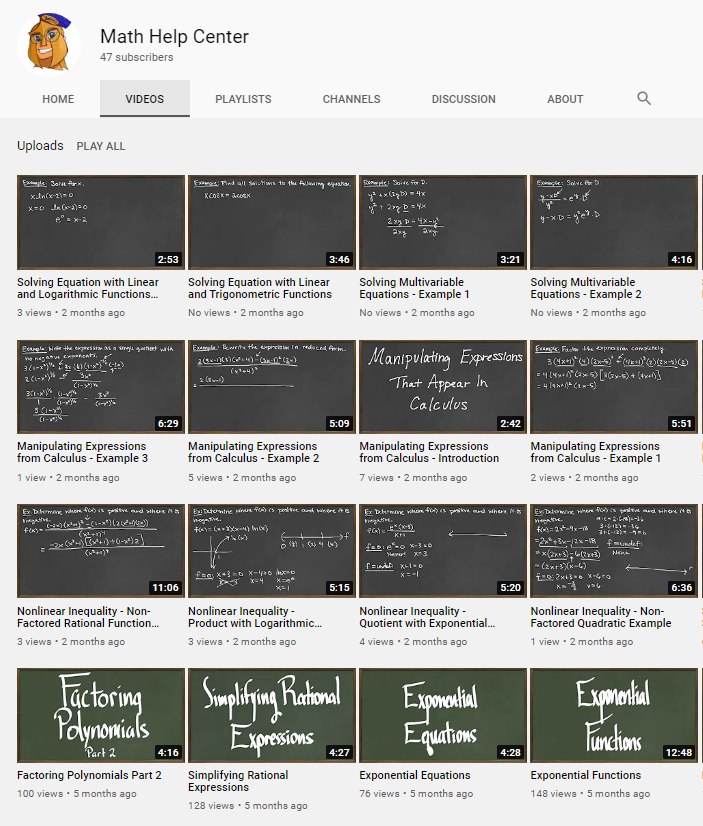Open Manipulating Expressions Example 3 thumbnail
Screen dimensions: 703x826
(x=101, y=387)
